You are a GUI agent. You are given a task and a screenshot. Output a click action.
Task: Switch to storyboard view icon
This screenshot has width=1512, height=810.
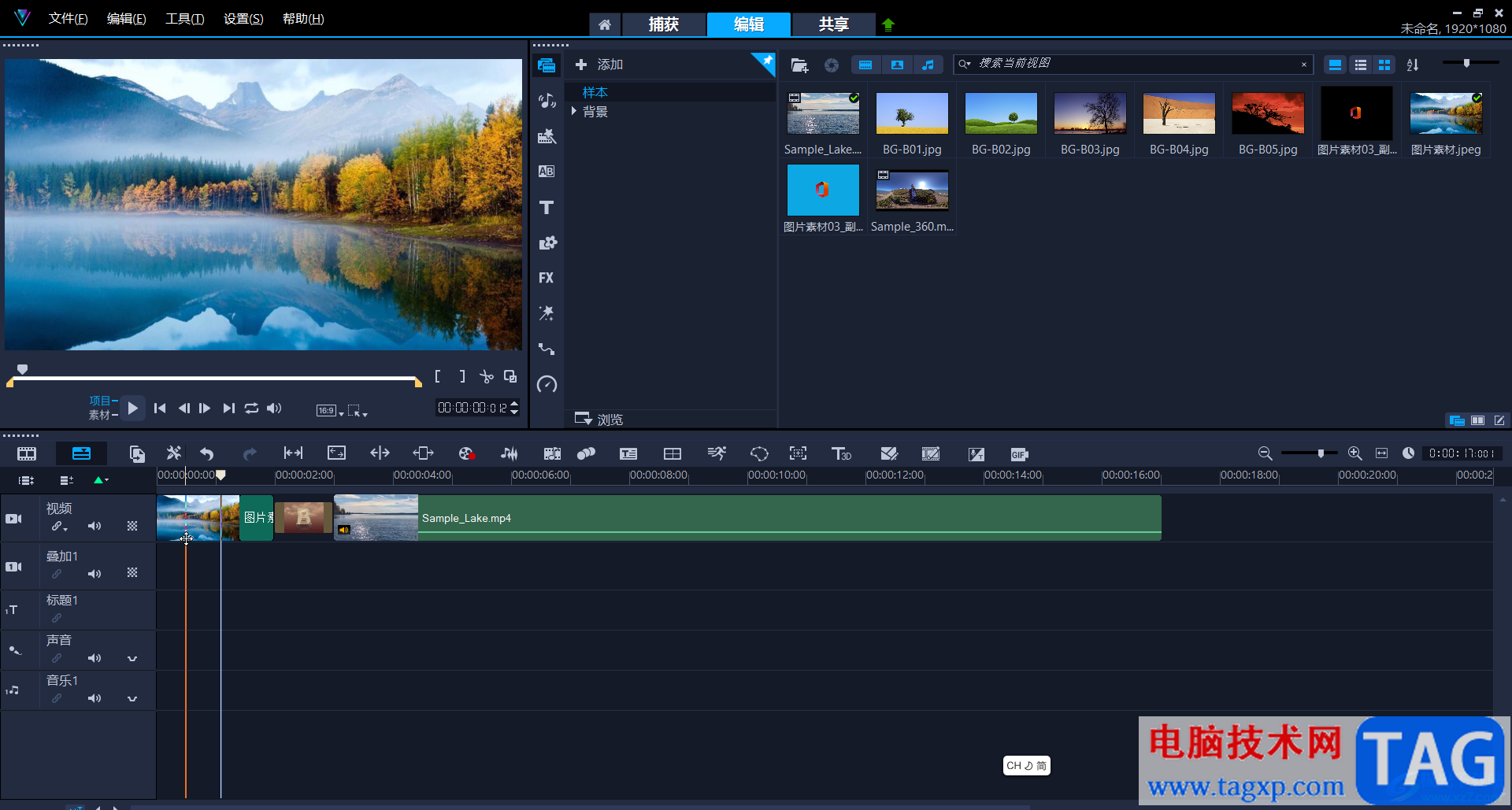click(27, 453)
